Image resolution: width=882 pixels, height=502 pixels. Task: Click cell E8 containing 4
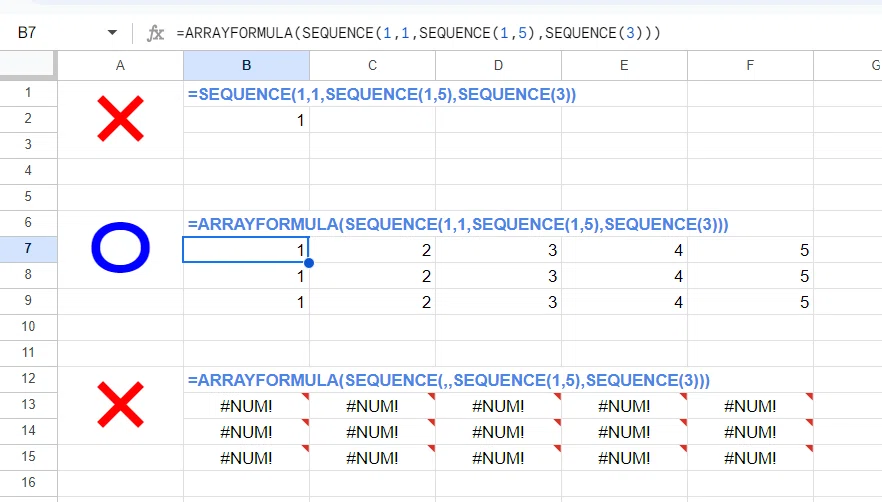(x=624, y=275)
